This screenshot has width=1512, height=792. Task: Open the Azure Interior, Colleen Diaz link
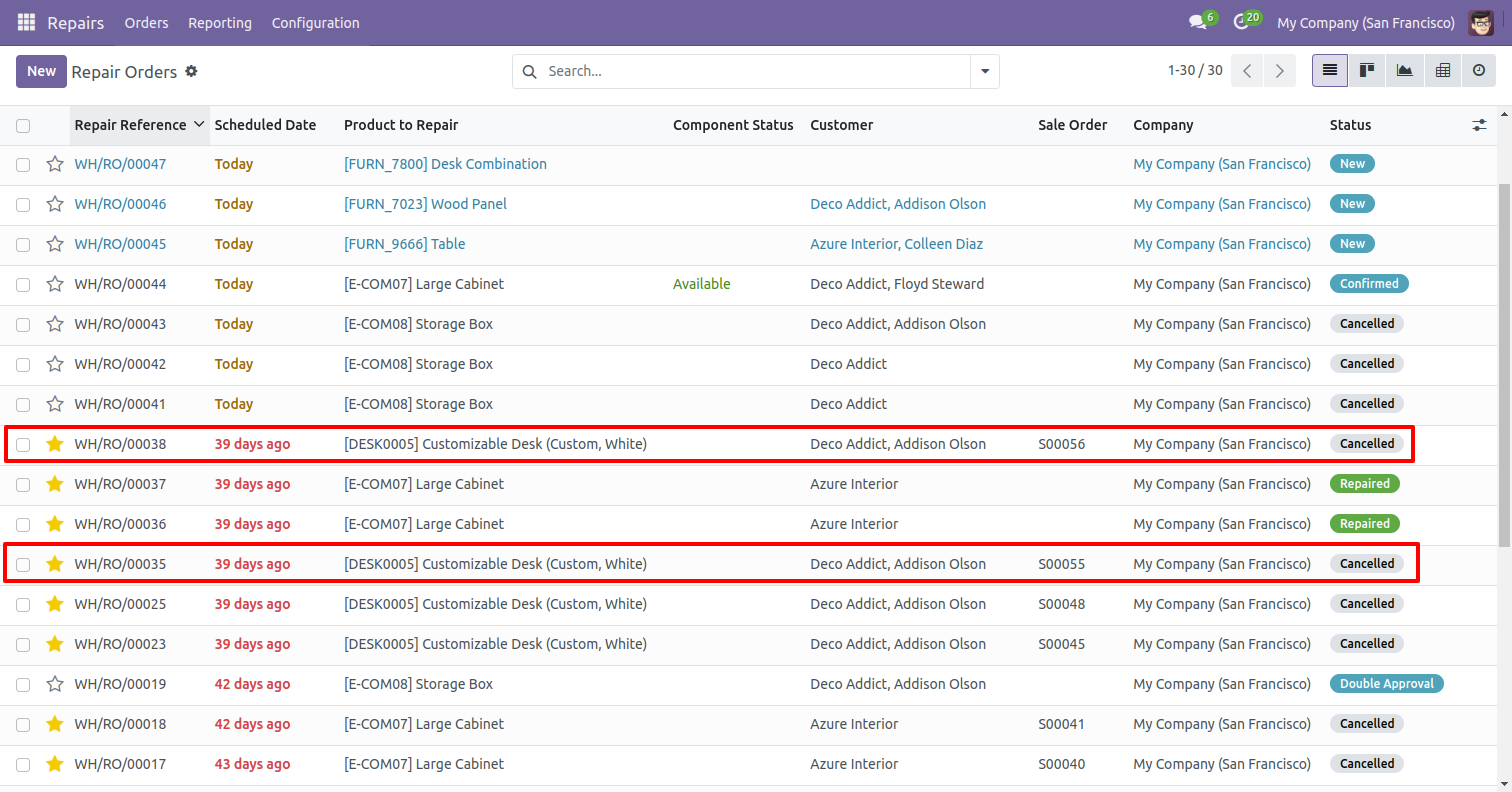pos(896,244)
